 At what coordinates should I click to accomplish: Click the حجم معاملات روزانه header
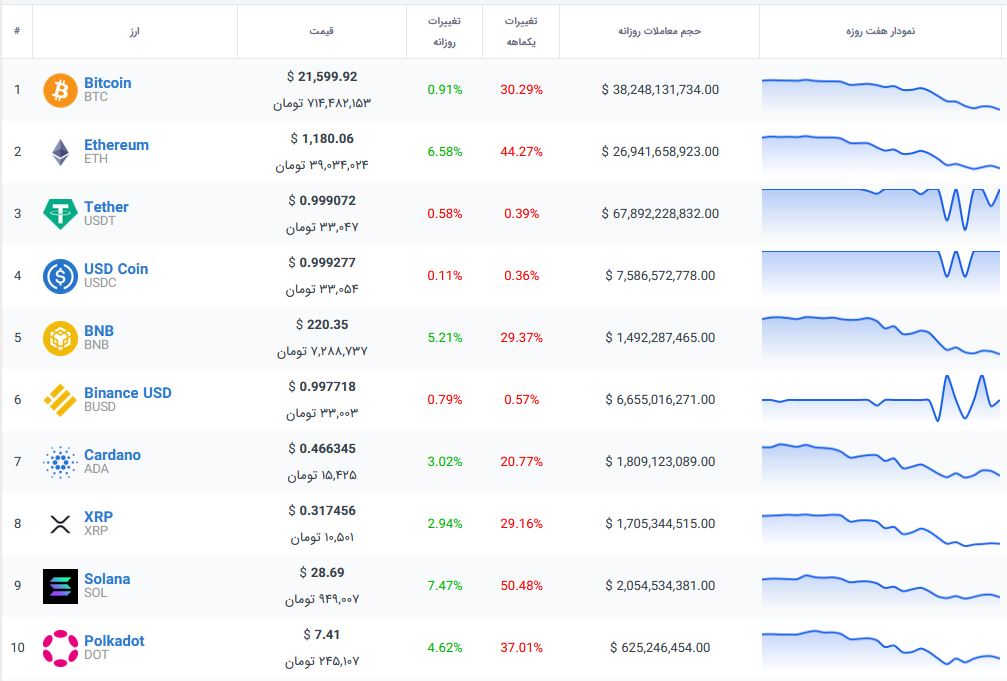click(x=660, y=31)
